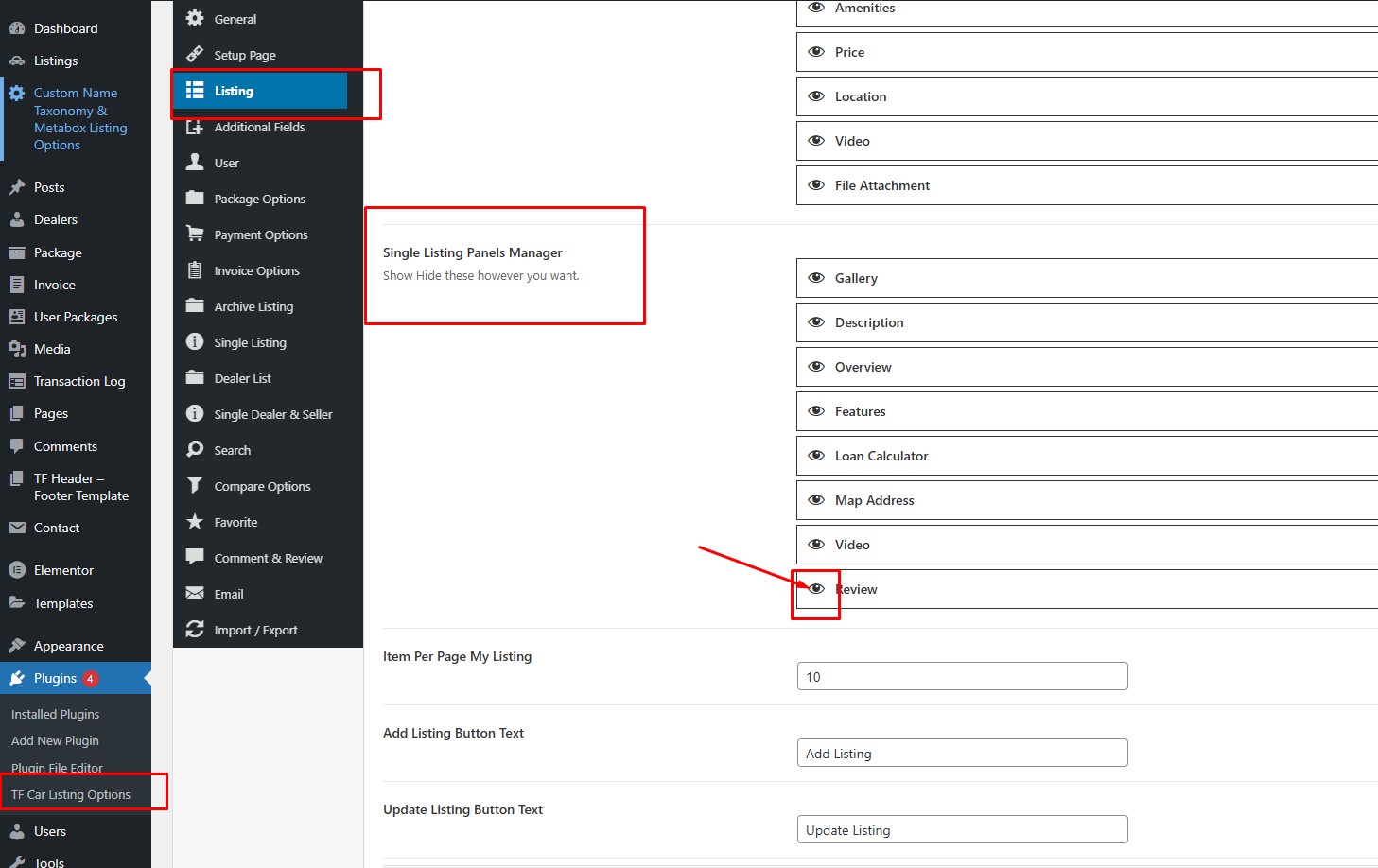Click the Search magnifier icon
The height and width of the screenshot is (868, 1378).
pyautogui.click(x=195, y=449)
